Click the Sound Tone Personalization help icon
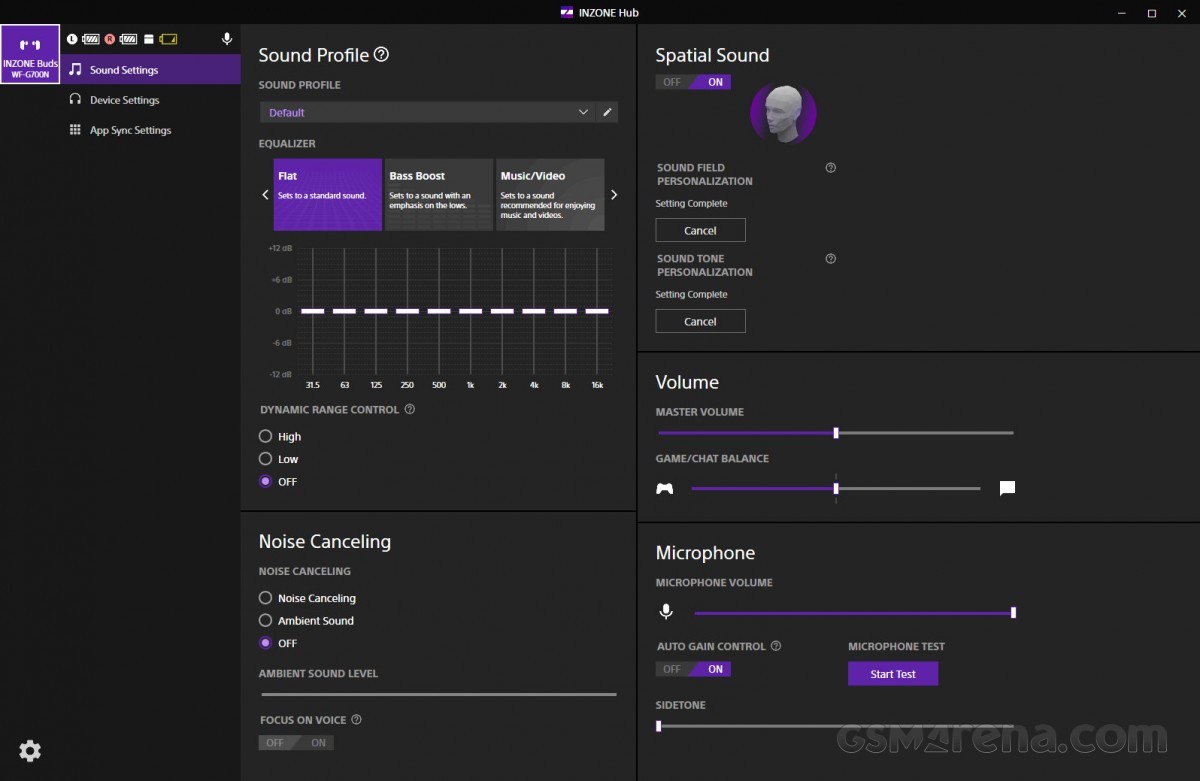The width and height of the screenshot is (1200, 781). (x=830, y=259)
